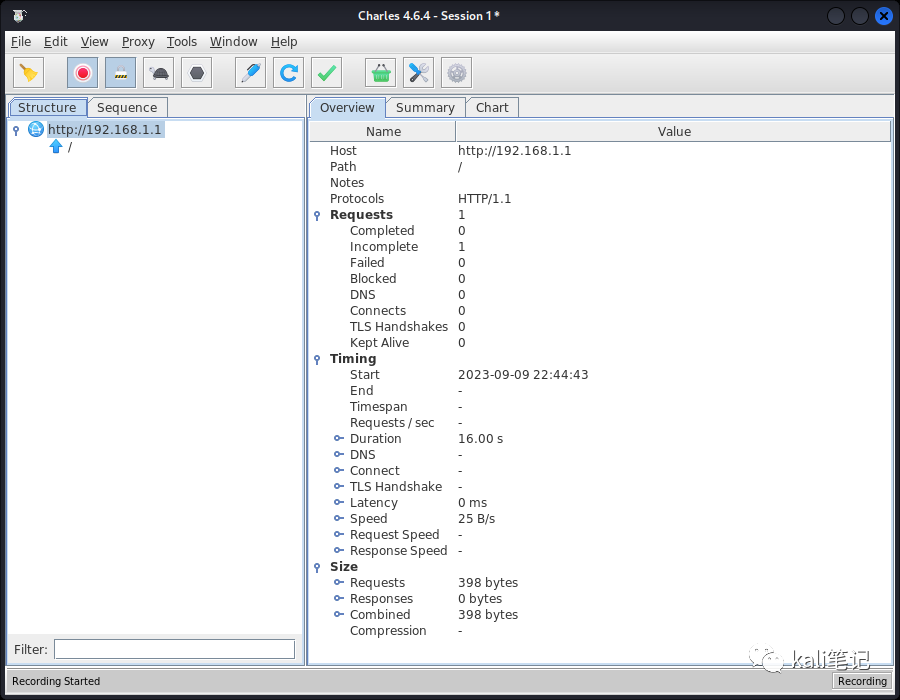
Task: Open the Window menu
Action: (x=233, y=42)
